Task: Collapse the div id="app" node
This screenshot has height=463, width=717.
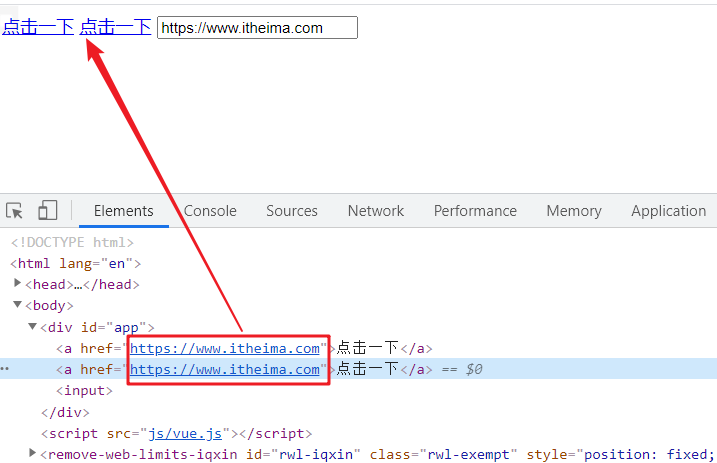Action: point(33,327)
